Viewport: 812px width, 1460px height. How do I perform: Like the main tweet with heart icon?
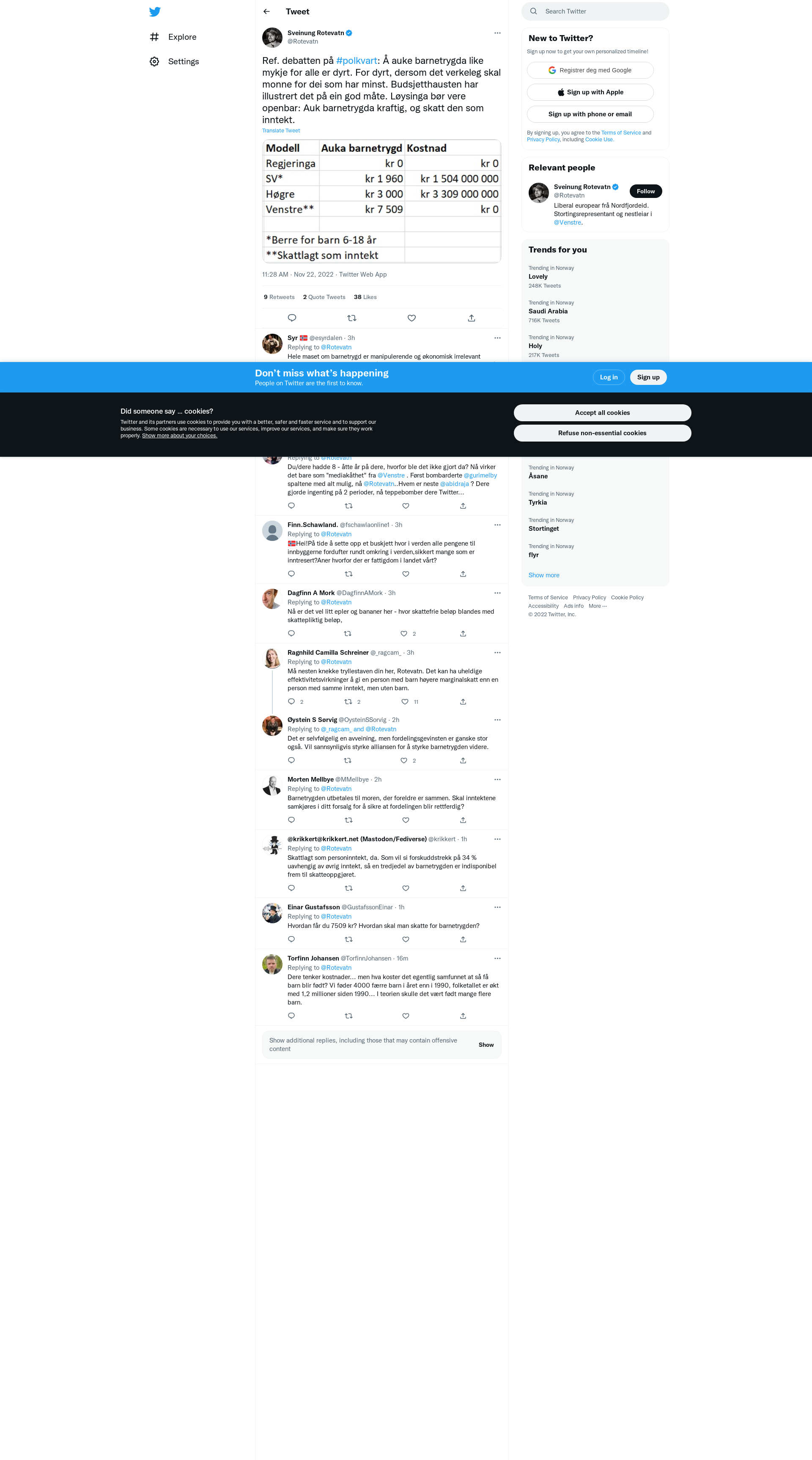pos(411,318)
